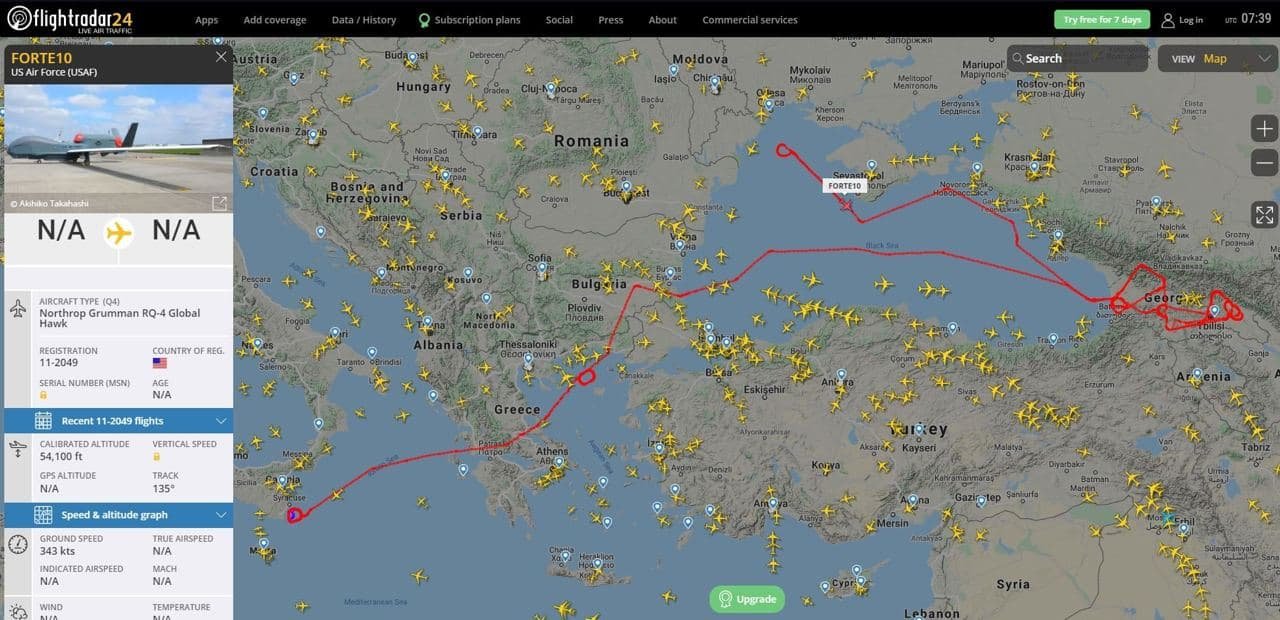Toggle fullscreen map icon
The width and height of the screenshot is (1280, 620).
click(1264, 215)
